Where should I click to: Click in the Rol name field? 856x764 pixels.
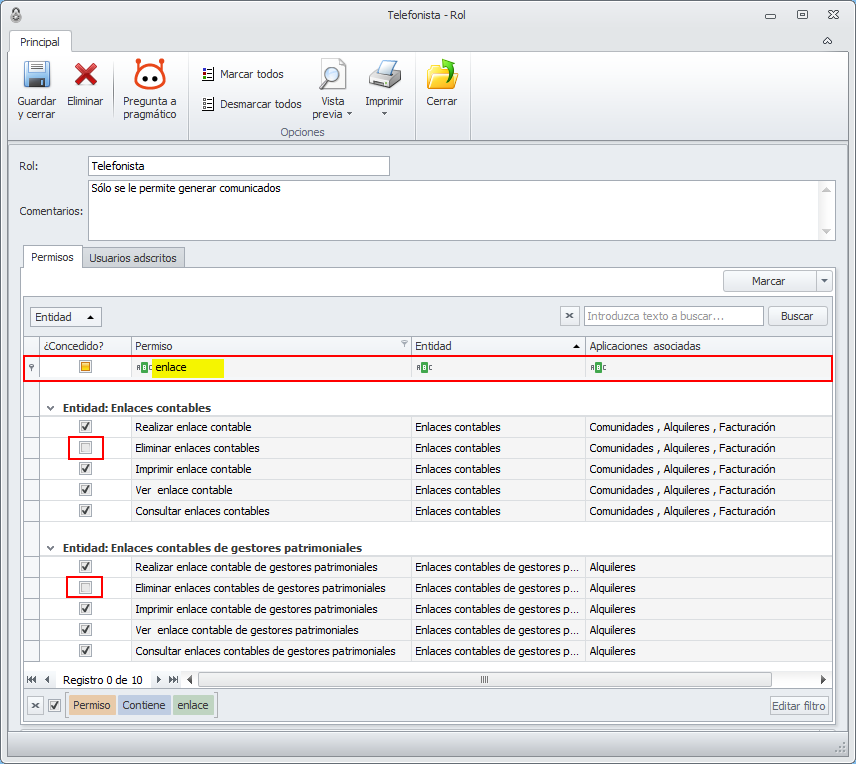(x=239, y=166)
